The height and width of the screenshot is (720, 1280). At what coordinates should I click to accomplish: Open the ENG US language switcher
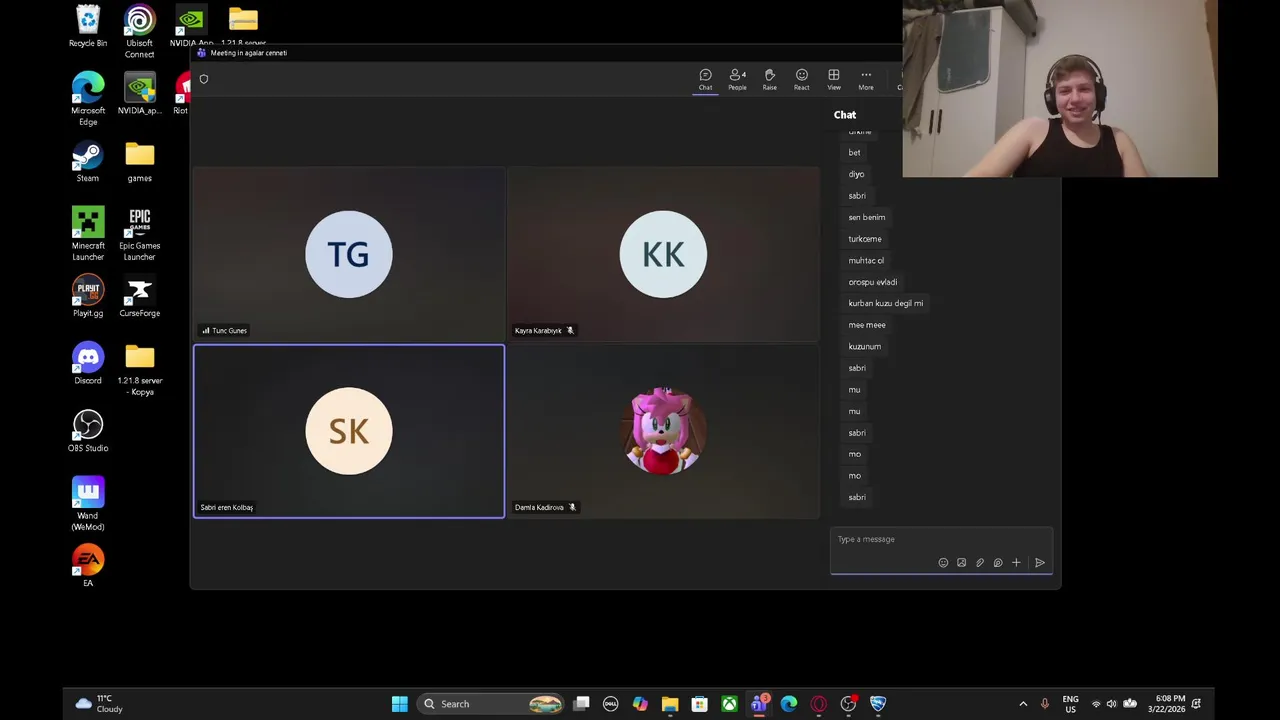[1070, 704]
